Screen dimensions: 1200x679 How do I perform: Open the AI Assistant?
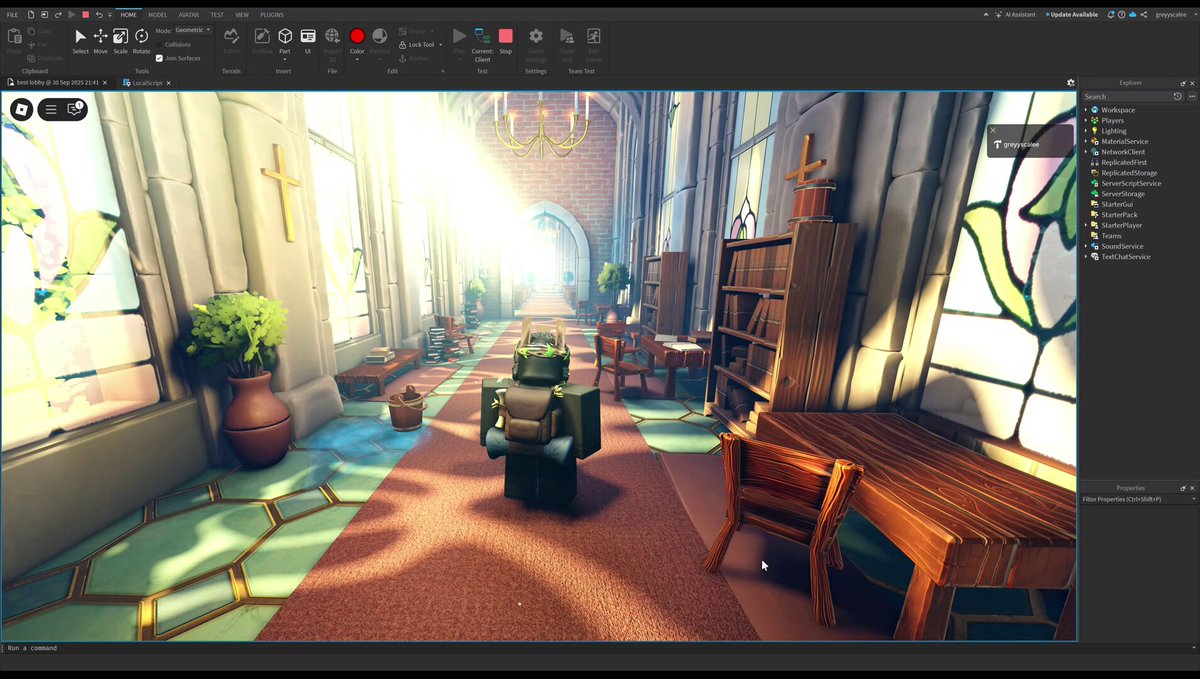pyautogui.click(x=1015, y=15)
